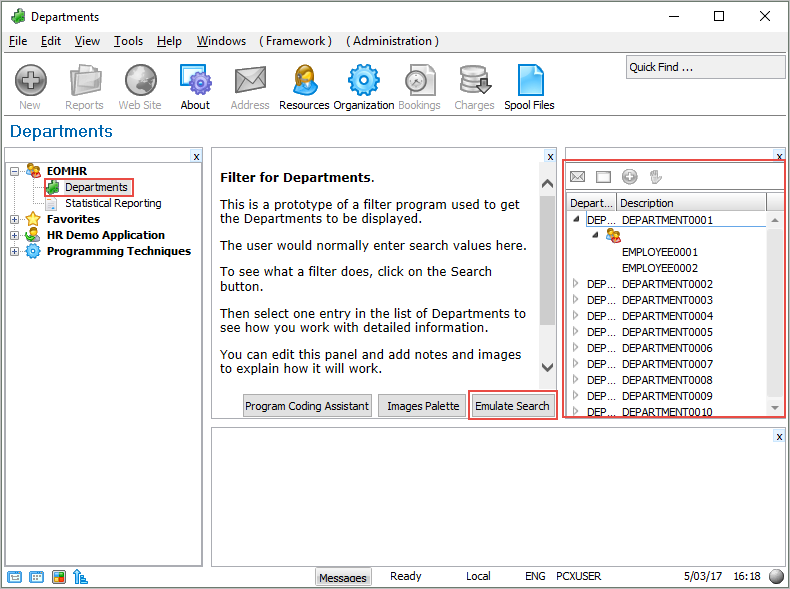790x589 pixels.
Task: Toggle the Messages button in status bar
Action: pos(343,577)
